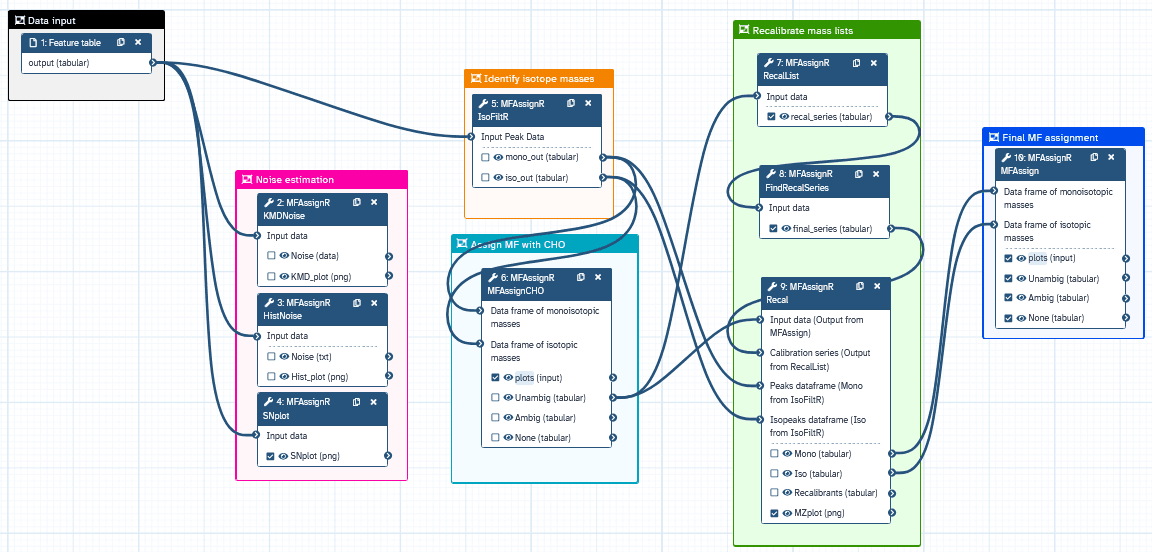Duplicate the FindRecalSeries node
1152x552 pixels.
[858, 174]
